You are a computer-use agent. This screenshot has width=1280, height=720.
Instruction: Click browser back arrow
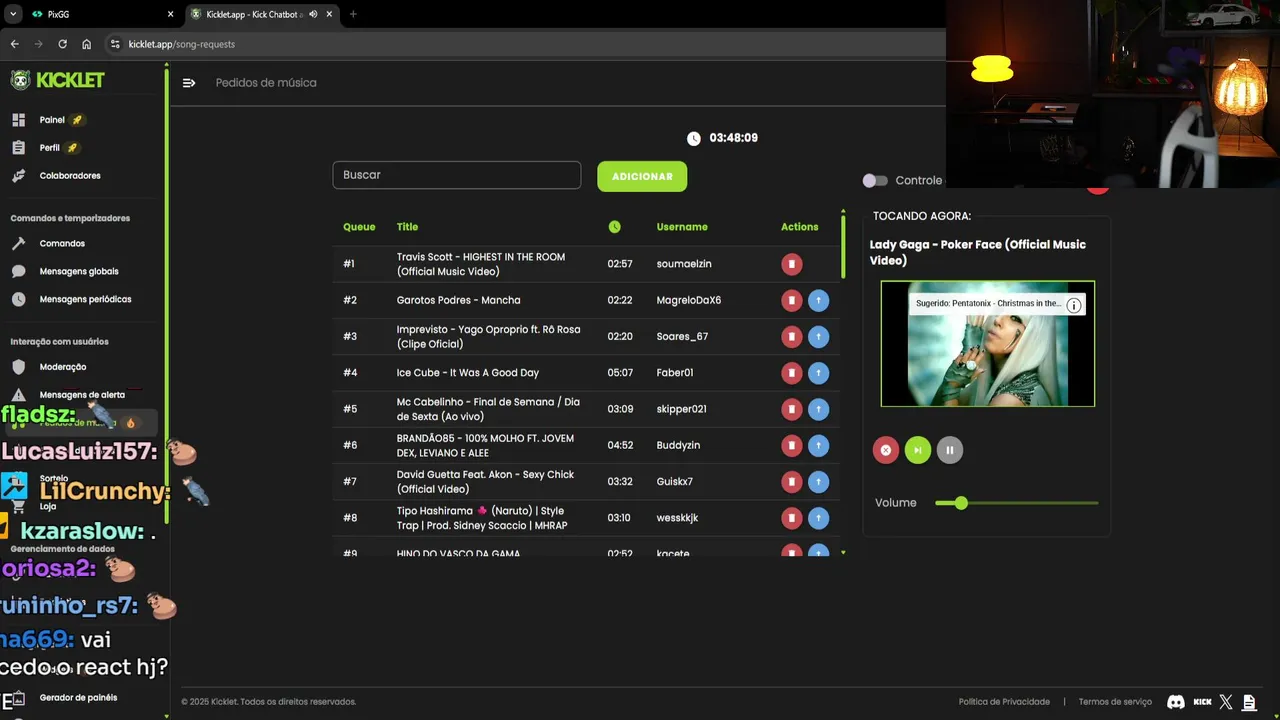15,44
